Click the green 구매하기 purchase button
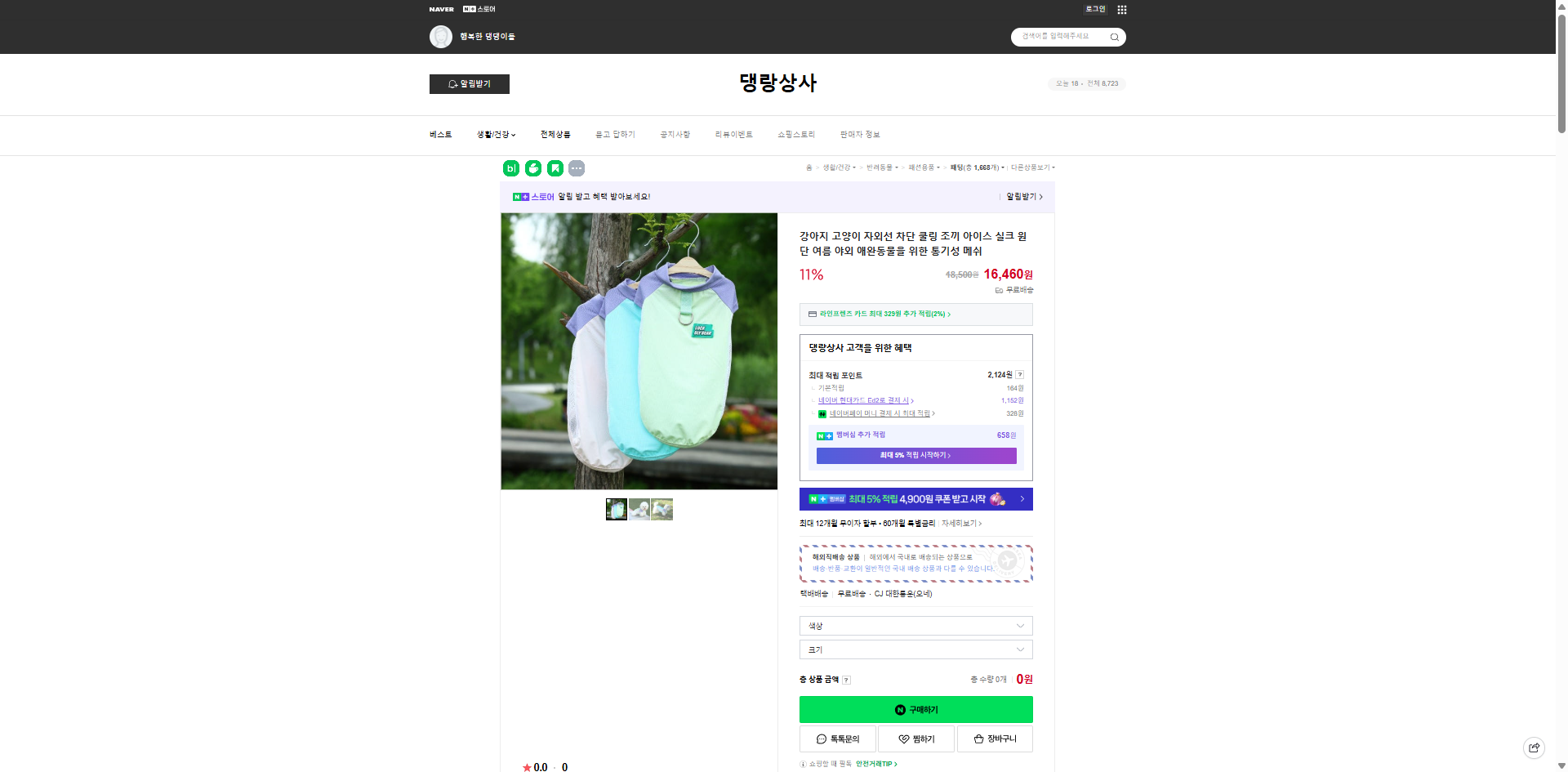Viewport: 1568px width, 772px height. pos(915,709)
